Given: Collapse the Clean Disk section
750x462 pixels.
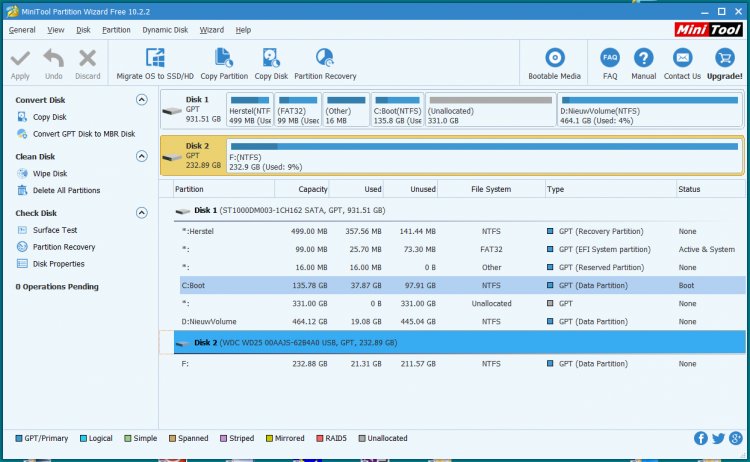Looking at the screenshot, I should tap(142, 157).
